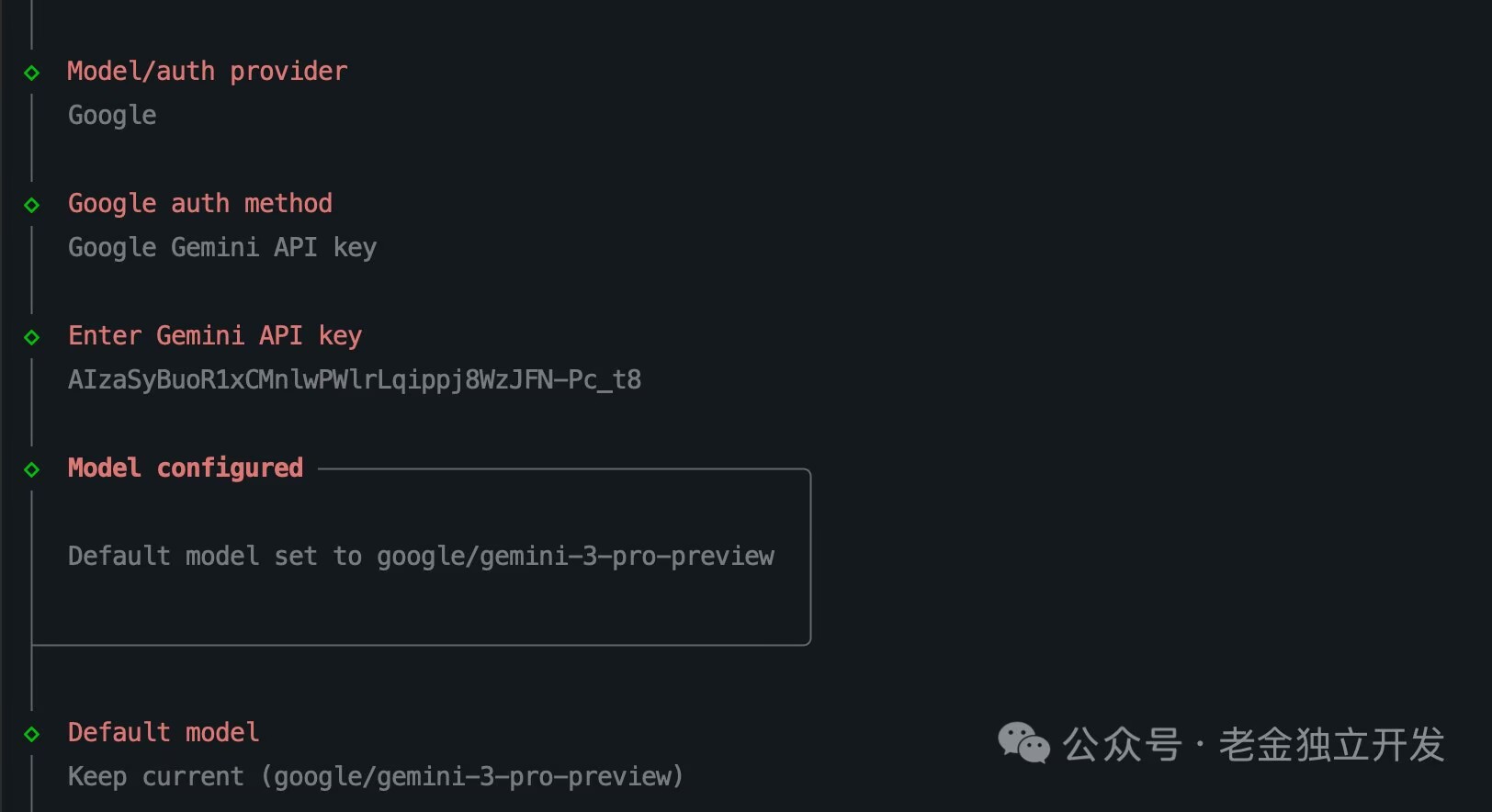The height and width of the screenshot is (812, 1492).
Task: Click the WeChat logo in the watermark
Action: coord(1023,742)
